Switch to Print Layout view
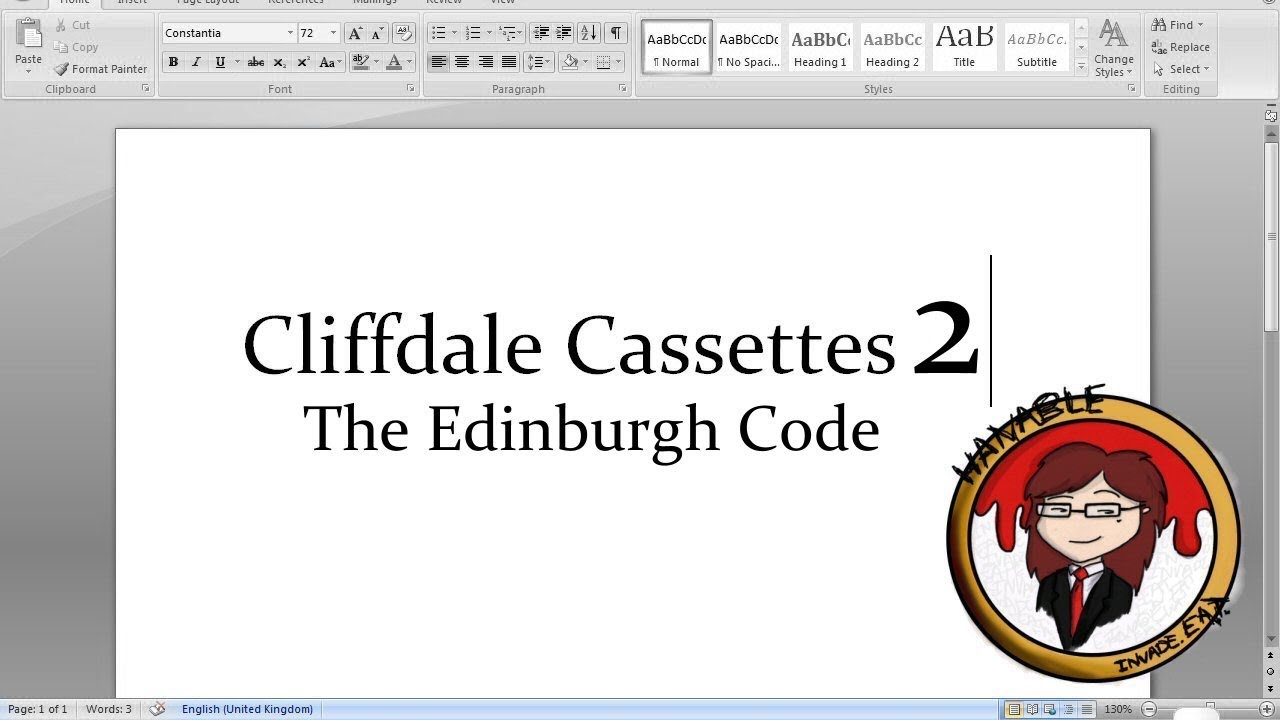1280x720 pixels. (1014, 709)
